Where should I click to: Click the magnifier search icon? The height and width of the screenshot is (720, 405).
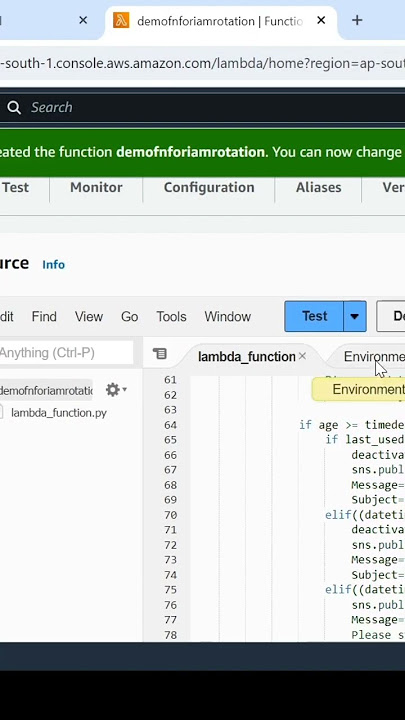tap(14, 107)
